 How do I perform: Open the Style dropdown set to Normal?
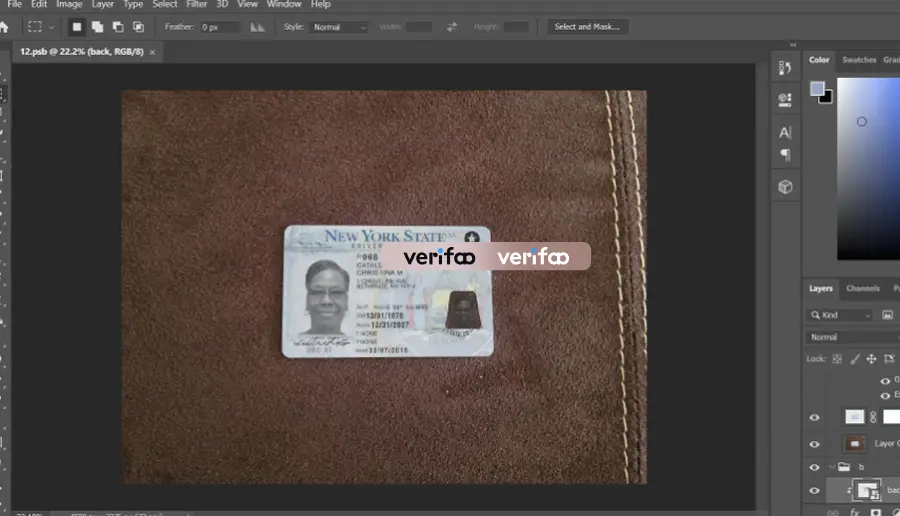(339, 27)
